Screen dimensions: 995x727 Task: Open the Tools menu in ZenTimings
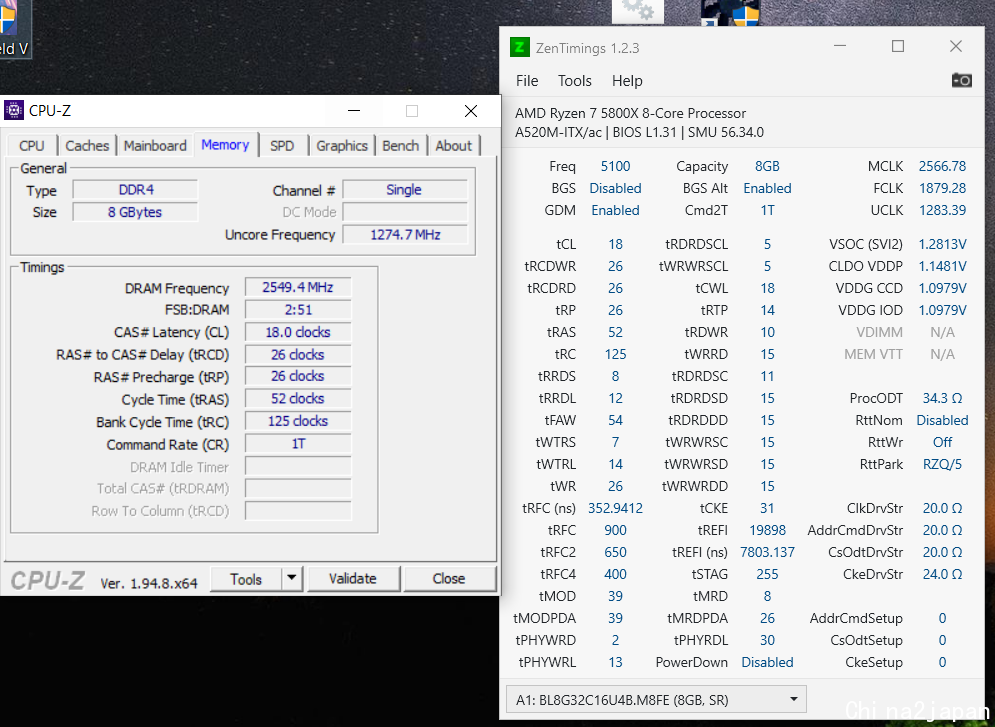(575, 81)
